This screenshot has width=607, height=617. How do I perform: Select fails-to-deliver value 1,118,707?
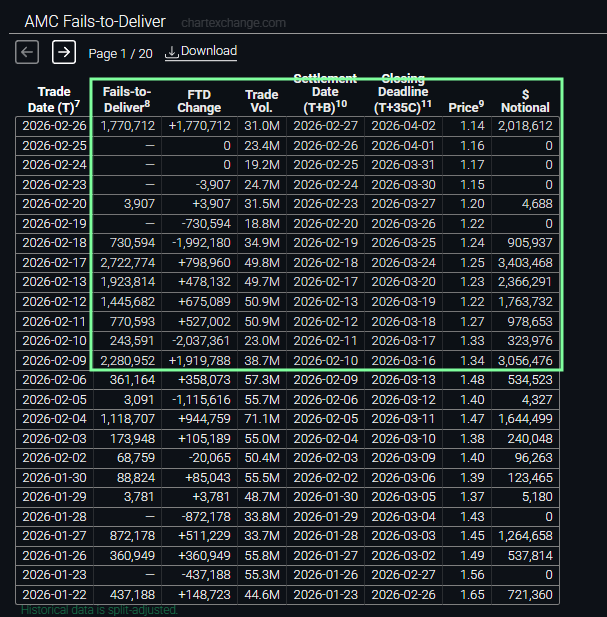(x=127, y=419)
